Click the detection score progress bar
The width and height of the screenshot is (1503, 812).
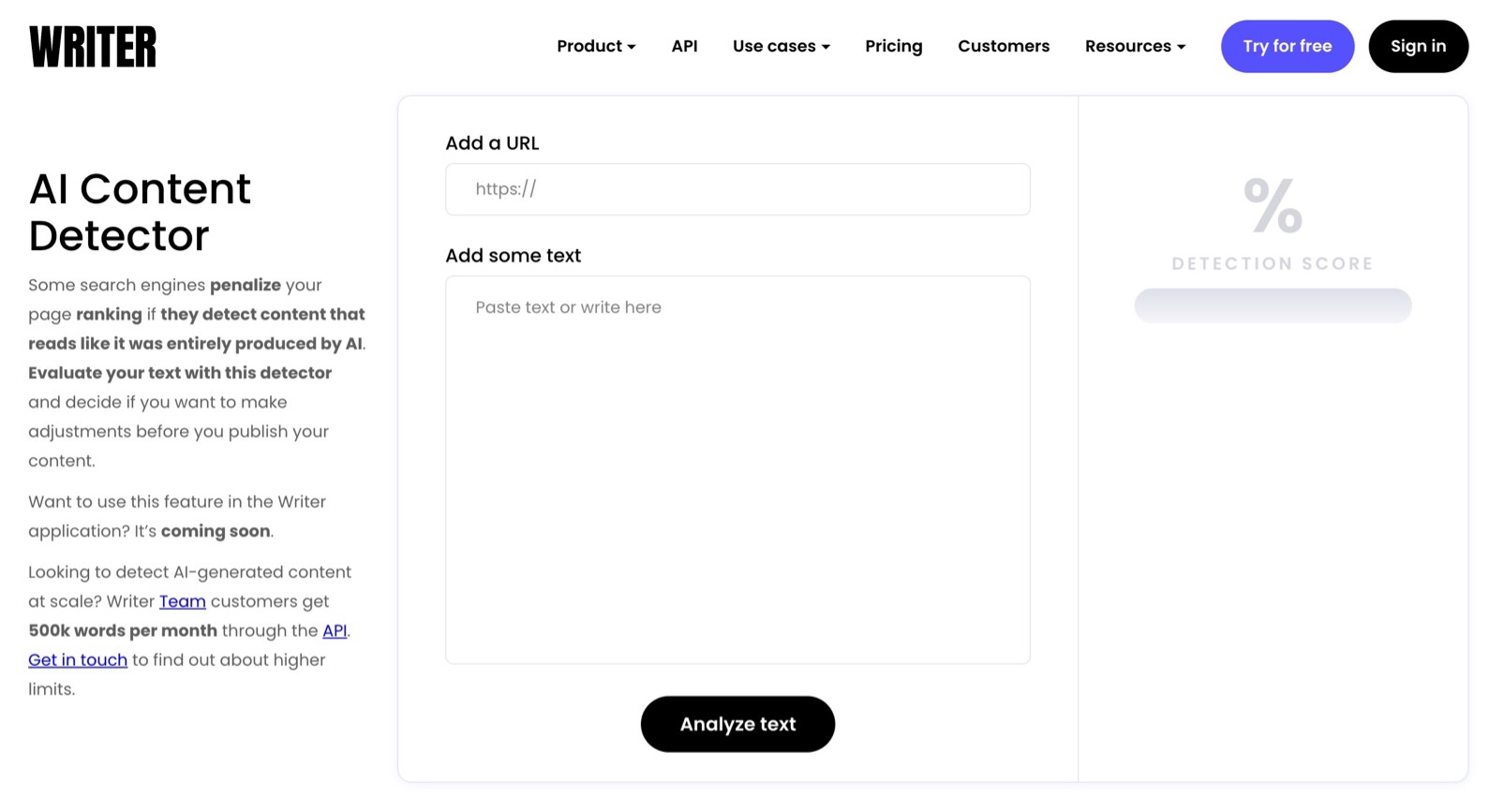click(x=1272, y=305)
